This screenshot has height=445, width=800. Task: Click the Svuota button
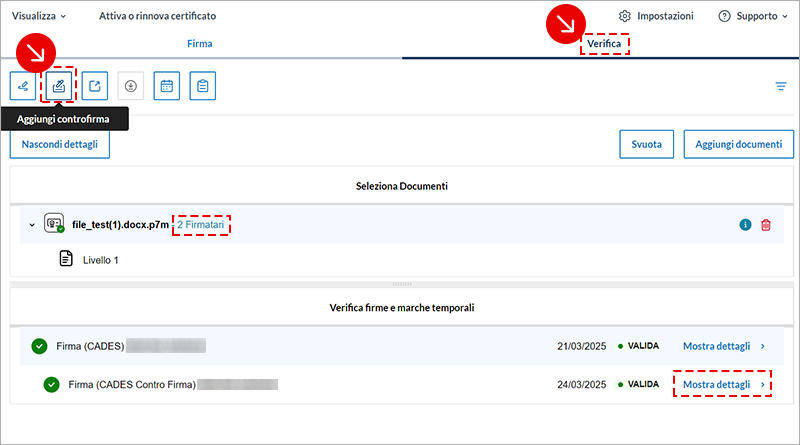pyautogui.click(x=646, y=144)
